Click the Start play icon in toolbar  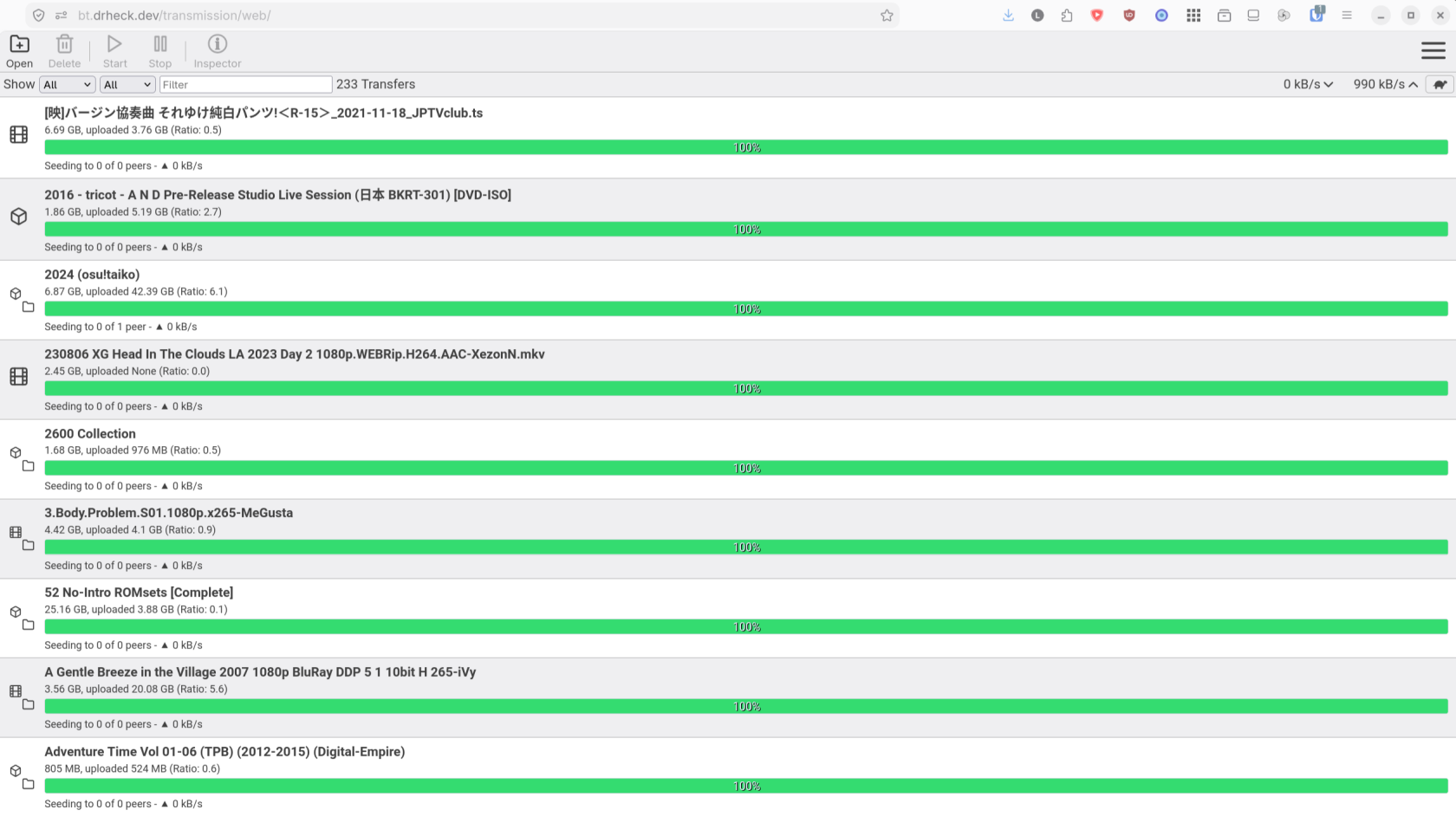pyautogui.click(x=114, y=44)
